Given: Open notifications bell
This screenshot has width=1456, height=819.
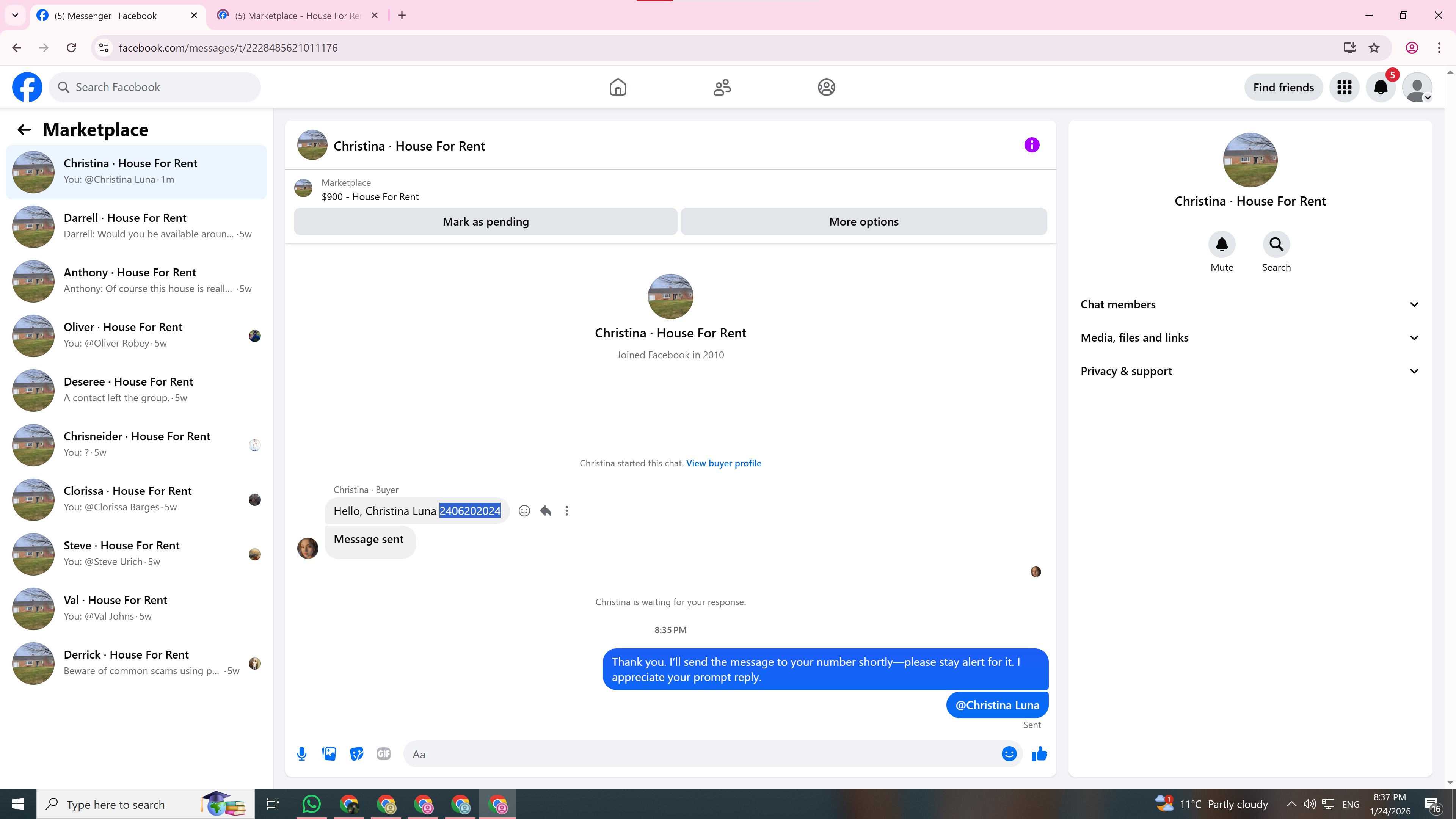Looking at the screenshot, I should pyautogui.click(x=1380, y=88).
